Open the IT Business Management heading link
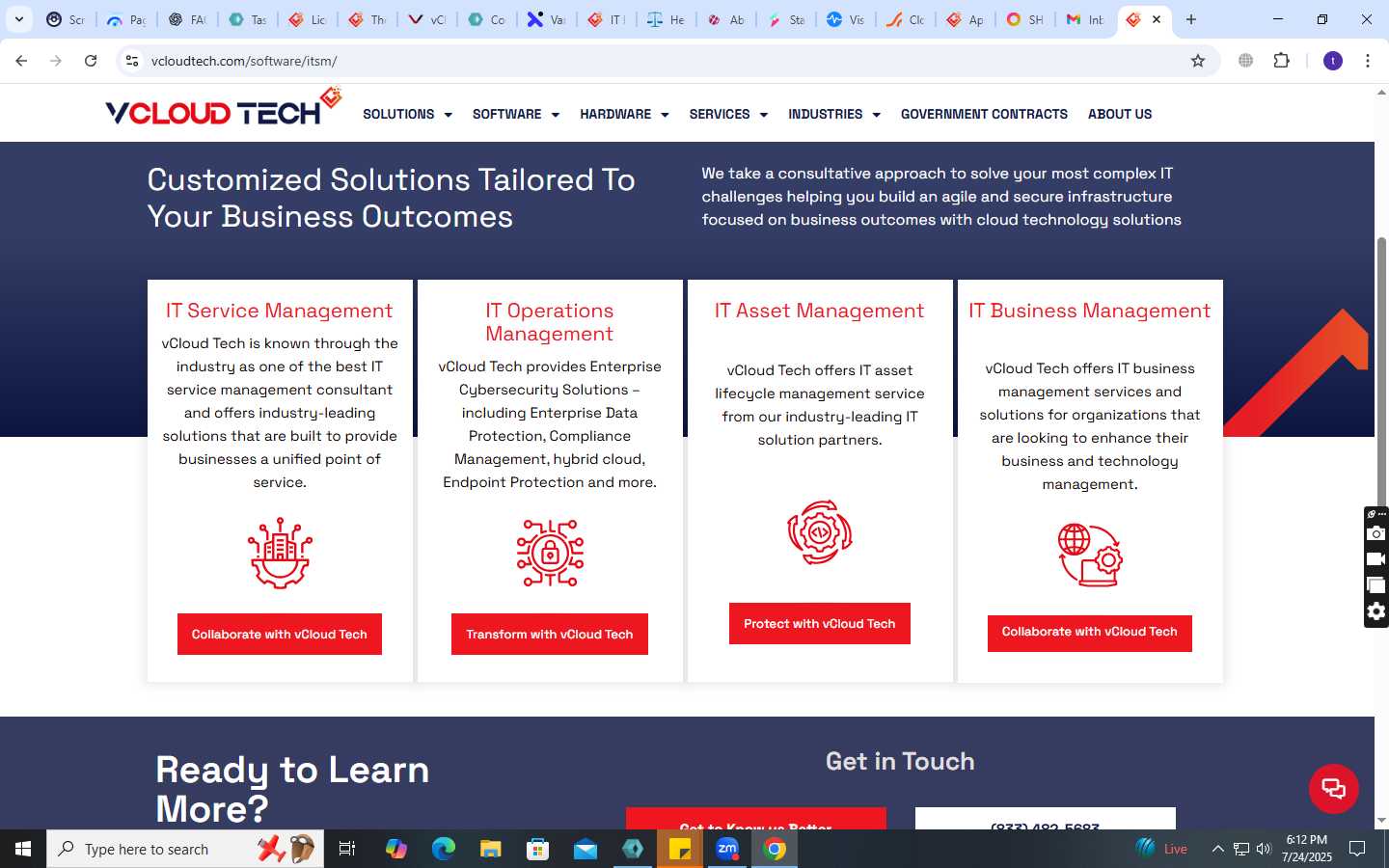The height and width of the screenshot is (868, 1389). pyautogui.click(x=1090, y=311)
